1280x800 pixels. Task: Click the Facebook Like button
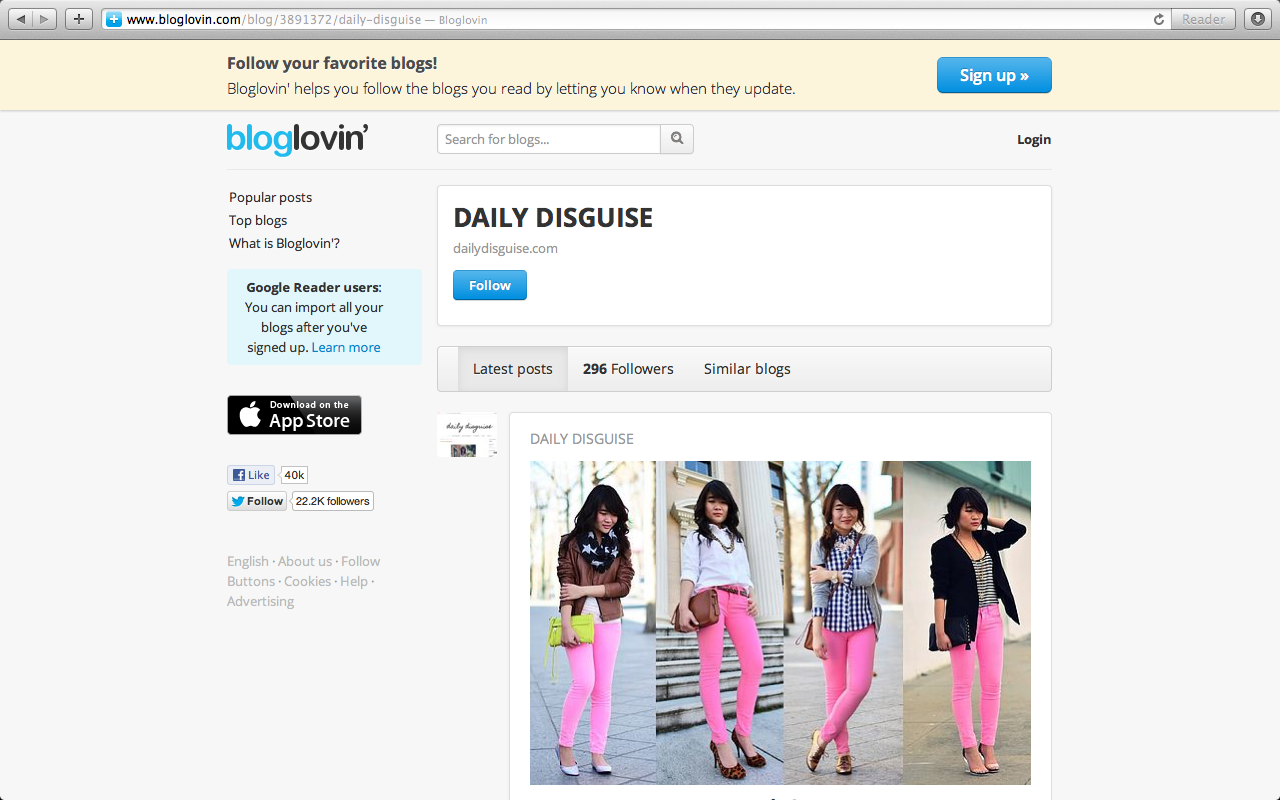click(251, 475)
